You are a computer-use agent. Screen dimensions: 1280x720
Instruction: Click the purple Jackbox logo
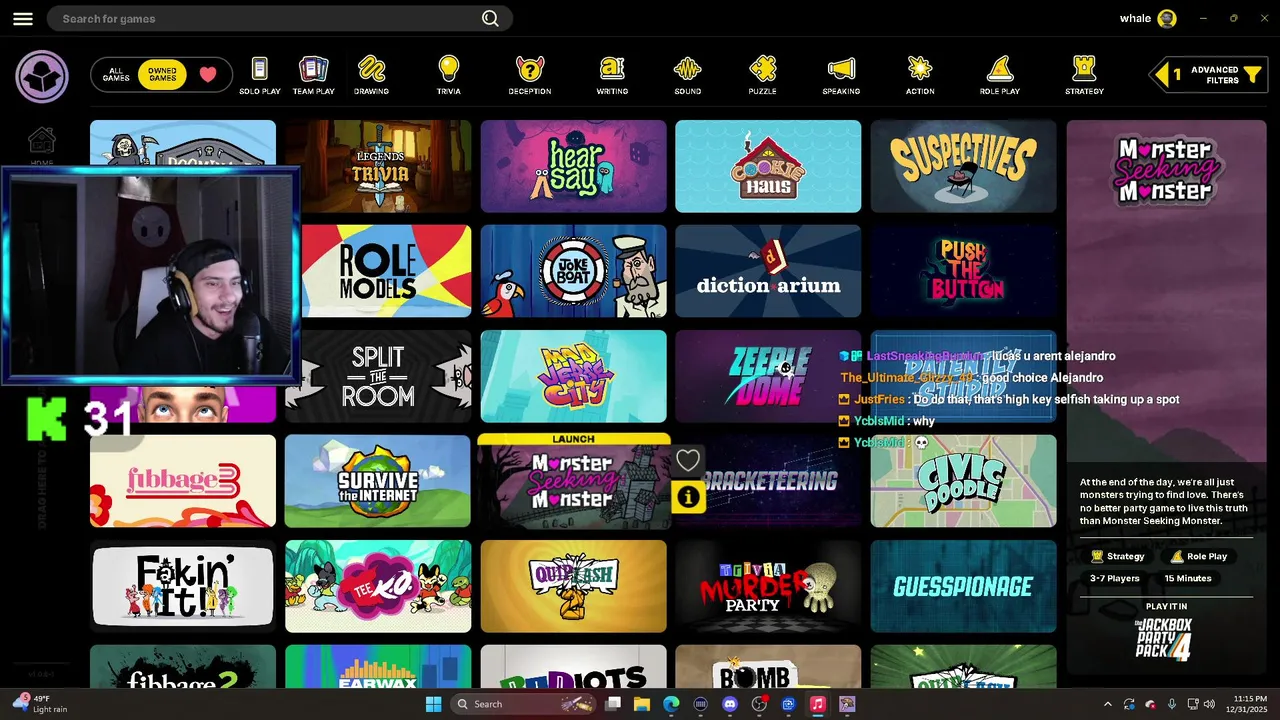pos(42,77)
